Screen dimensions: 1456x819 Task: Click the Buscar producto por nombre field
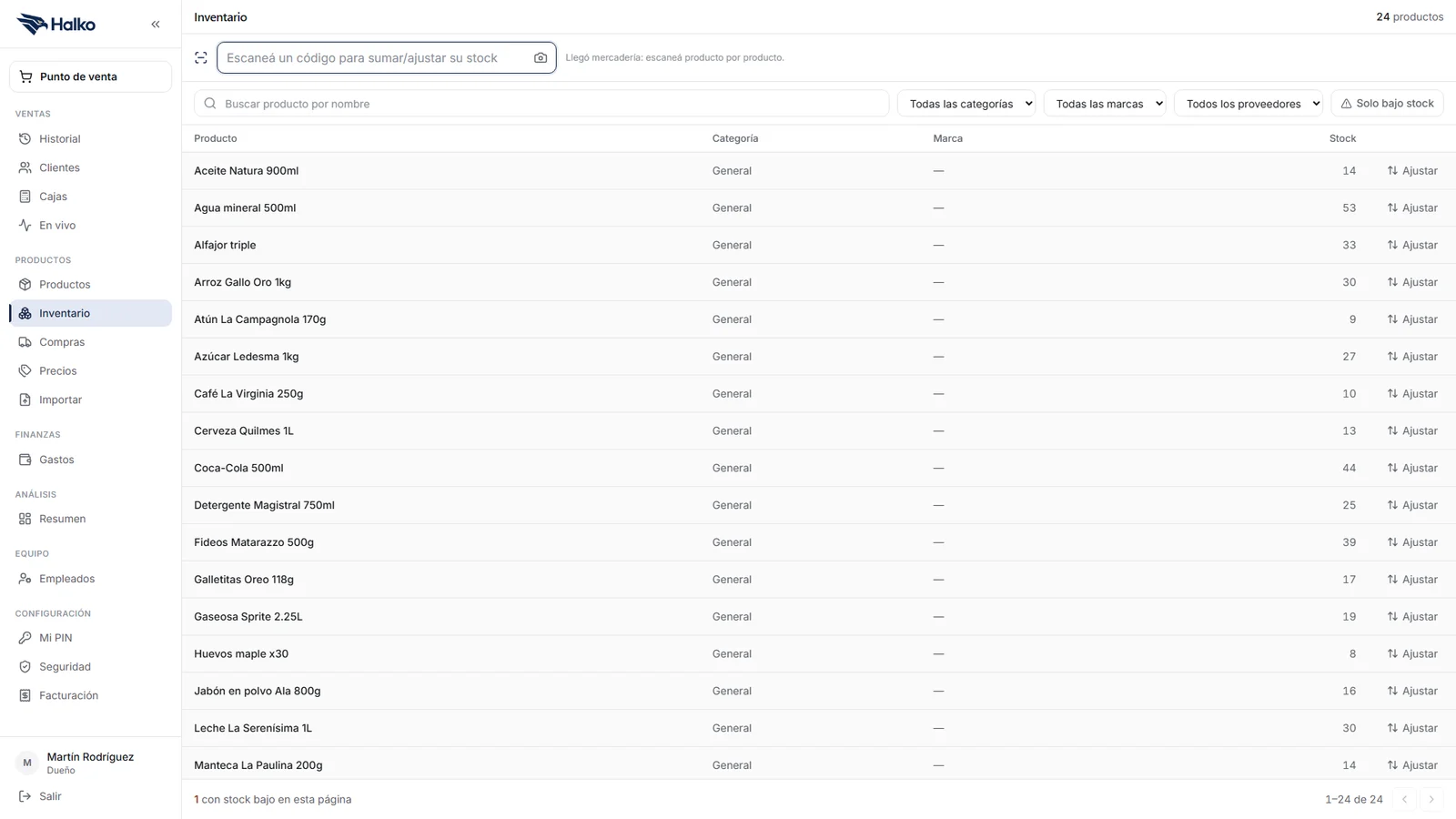pyautogui.click(x=541, y=104)
